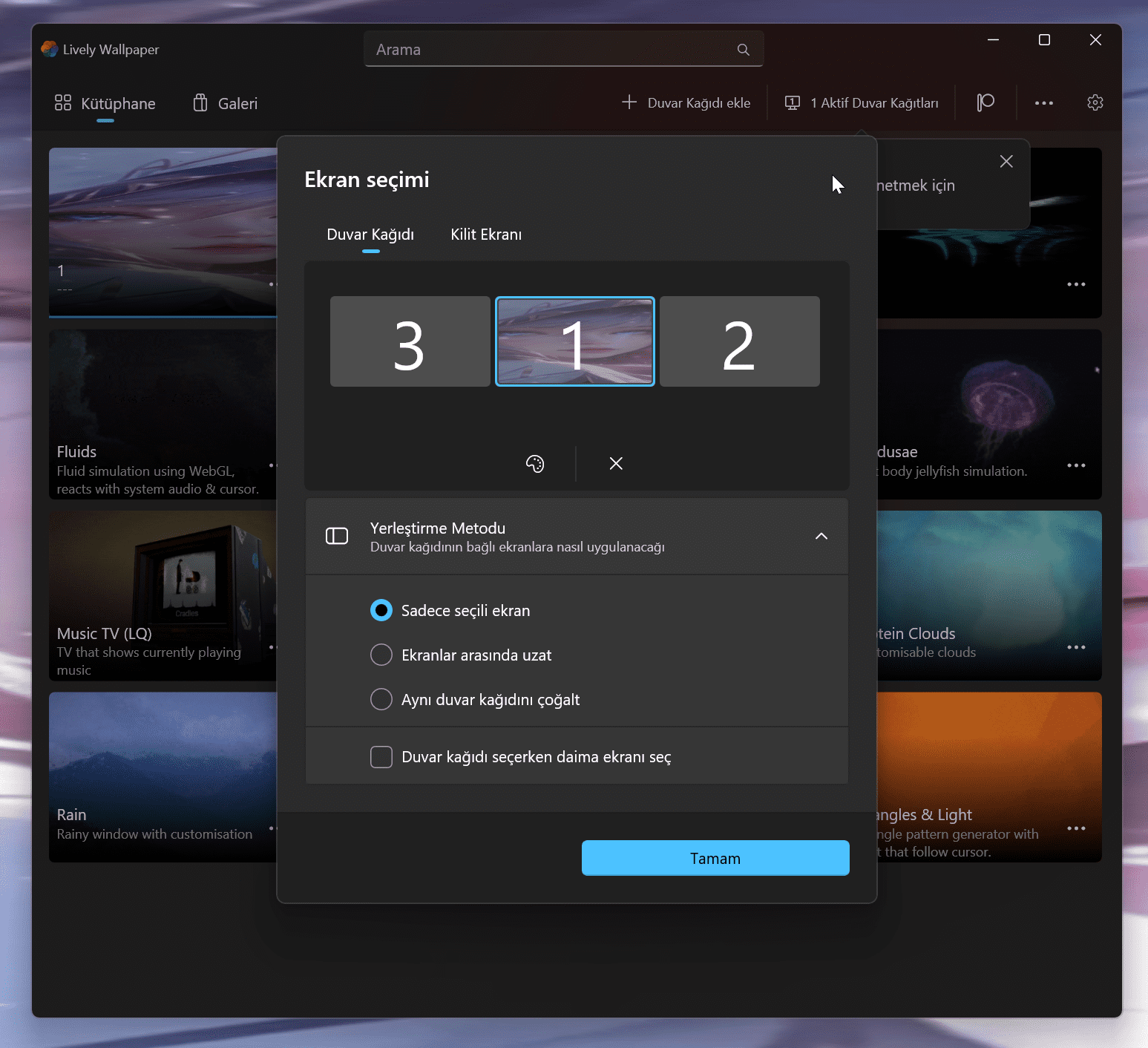1148x1048 pixels.
Task: Click the search magnifier icon
Action: coord(743,50)
